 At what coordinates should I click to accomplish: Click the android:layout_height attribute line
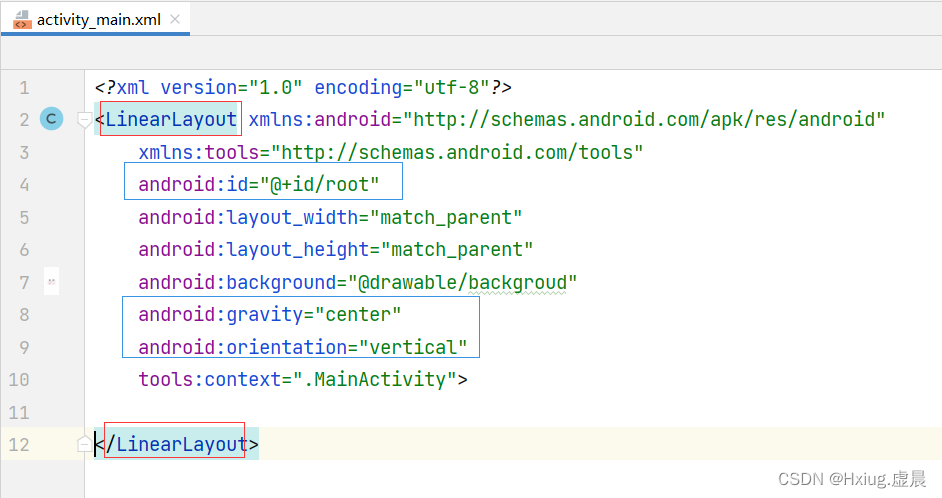point(336,249)
